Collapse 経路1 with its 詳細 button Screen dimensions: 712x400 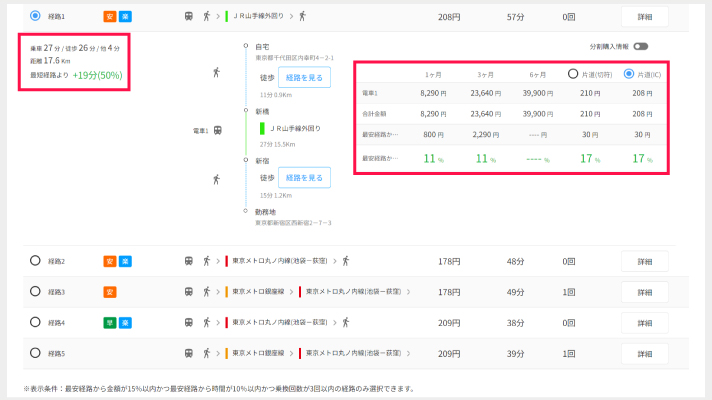pos(645,17)
